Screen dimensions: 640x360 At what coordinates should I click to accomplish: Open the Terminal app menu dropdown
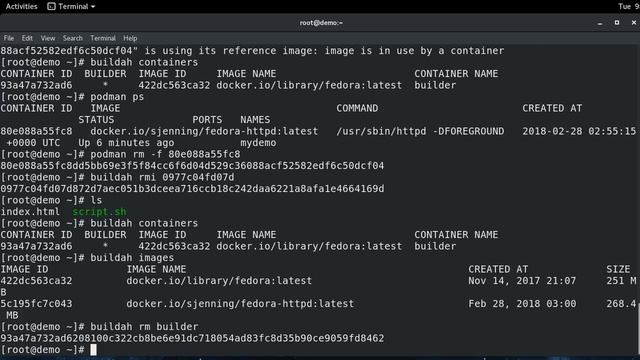point(71,6)
